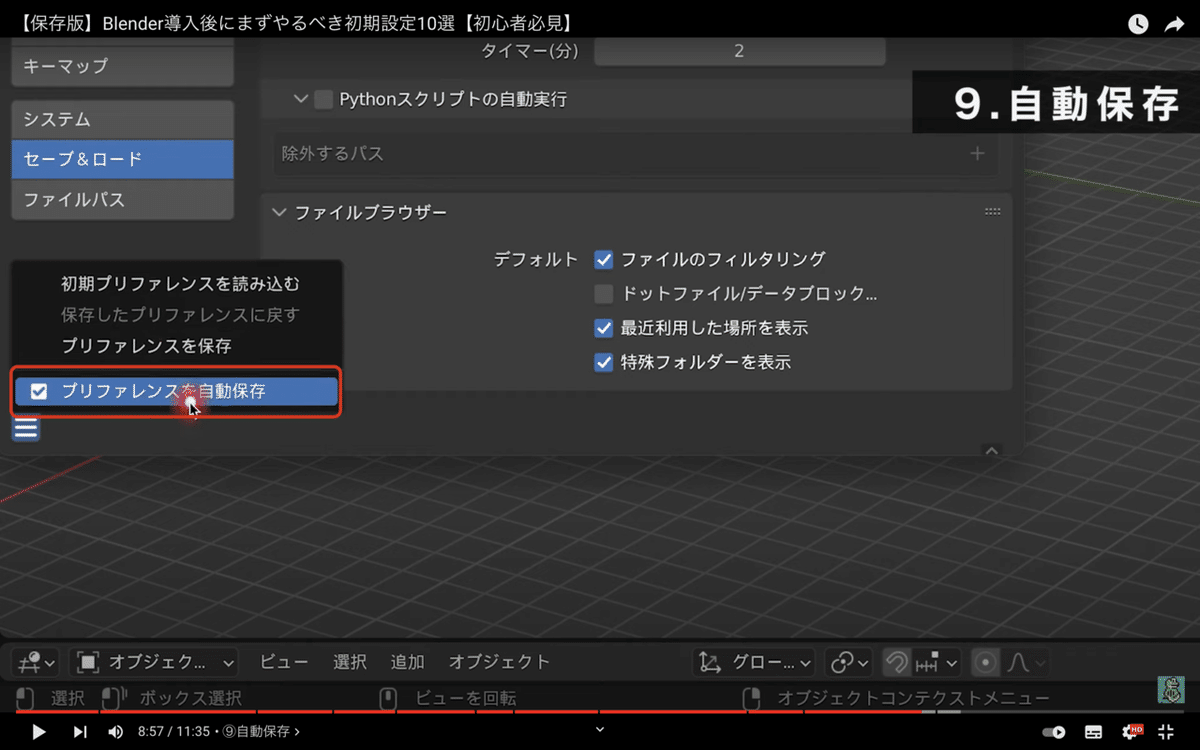Enable Pythonスクリプトの自動実行 checkbox

pyautogui.click(x=323, y=99)
